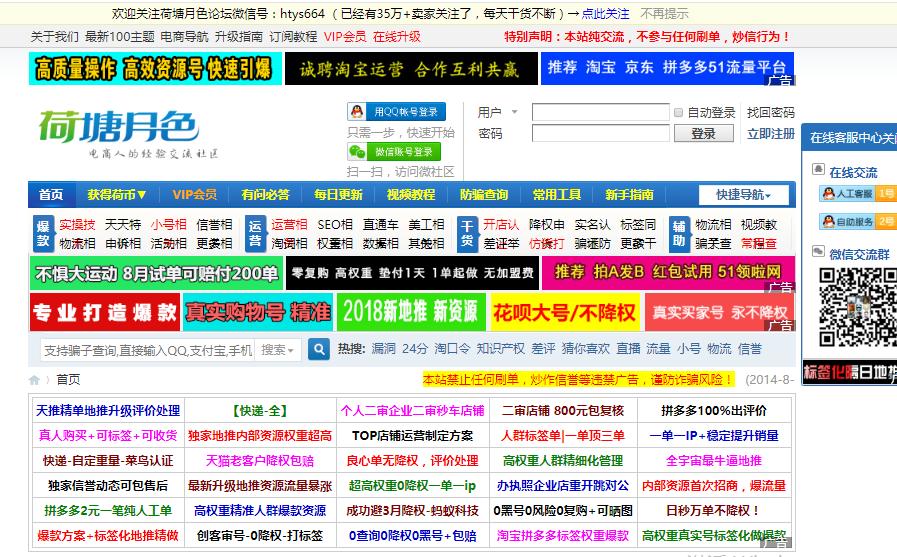This screenshot has width=897, height=557.
Task: Focus the 密码 password field
Action: (601, 133)
